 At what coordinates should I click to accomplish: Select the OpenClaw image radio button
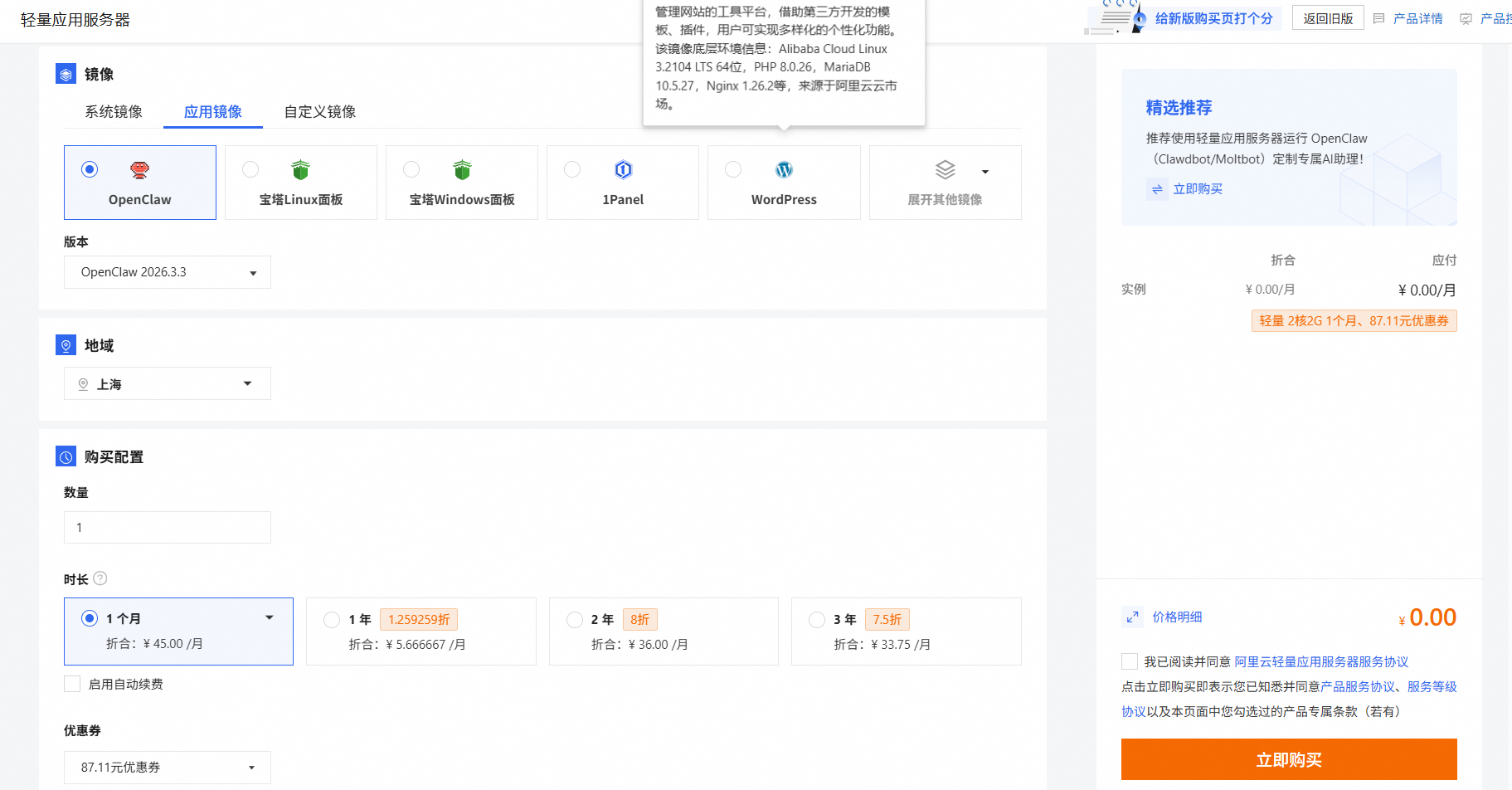click(90, 169)
